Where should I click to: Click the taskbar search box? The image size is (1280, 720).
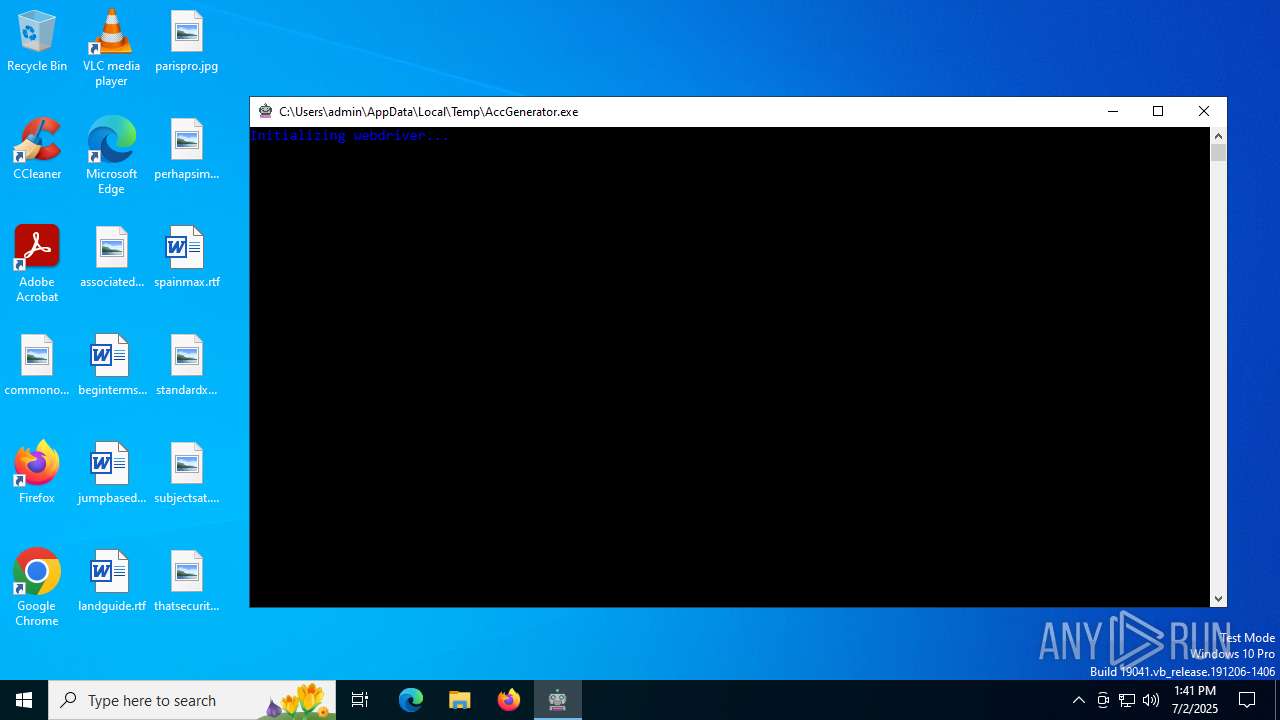point(192,700)
